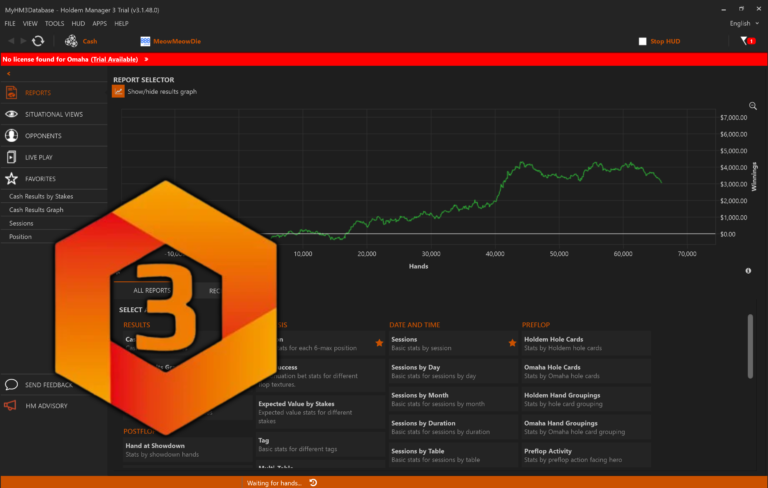Select the Hand at Showdown report
The height and width of the screenshot is (488, 768).
[188, 450]
